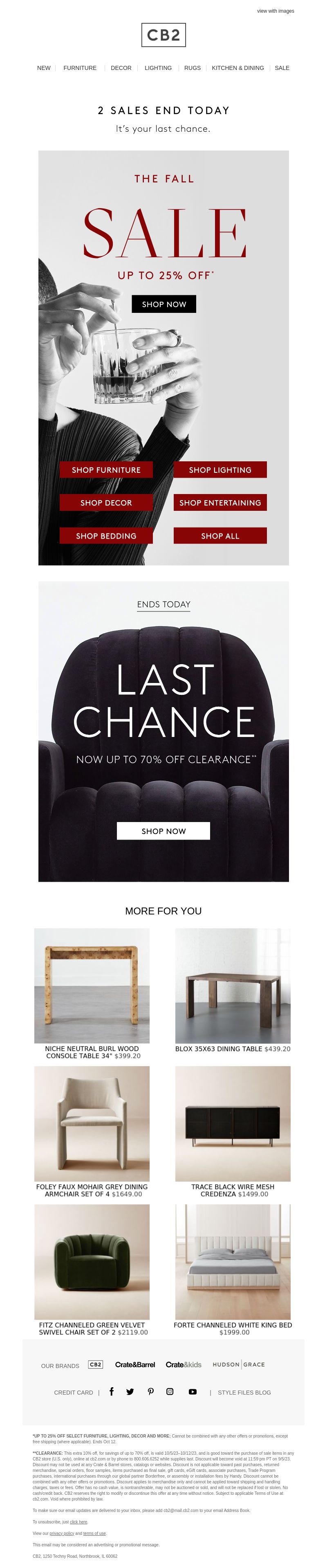Click Shop Now under Fall Sale
This screenshot has width=327, height=1568.
(x=163, y=304)
